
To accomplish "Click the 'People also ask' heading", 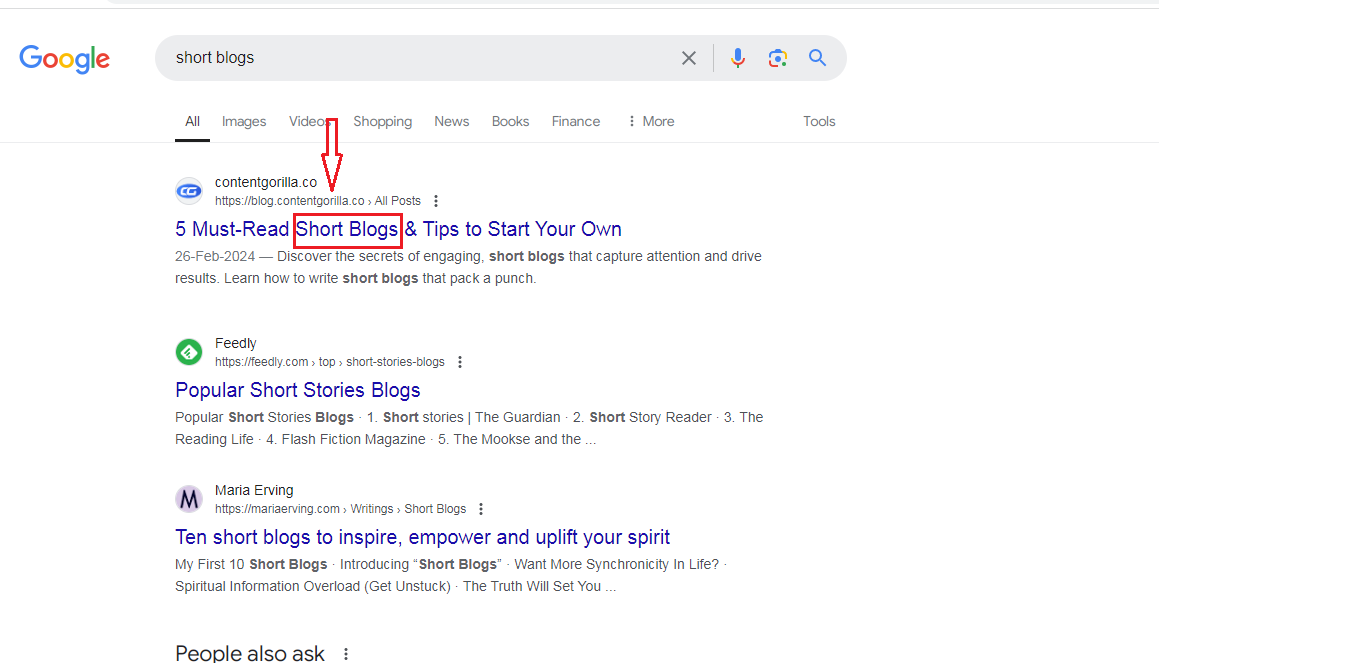I will point(250,654).
